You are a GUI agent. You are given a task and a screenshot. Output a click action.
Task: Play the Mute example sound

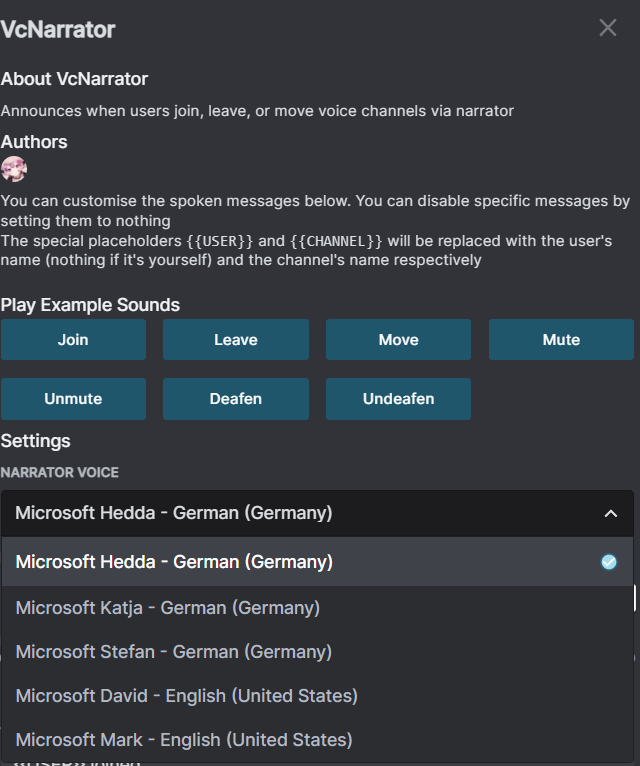click(x=561, y=340)
